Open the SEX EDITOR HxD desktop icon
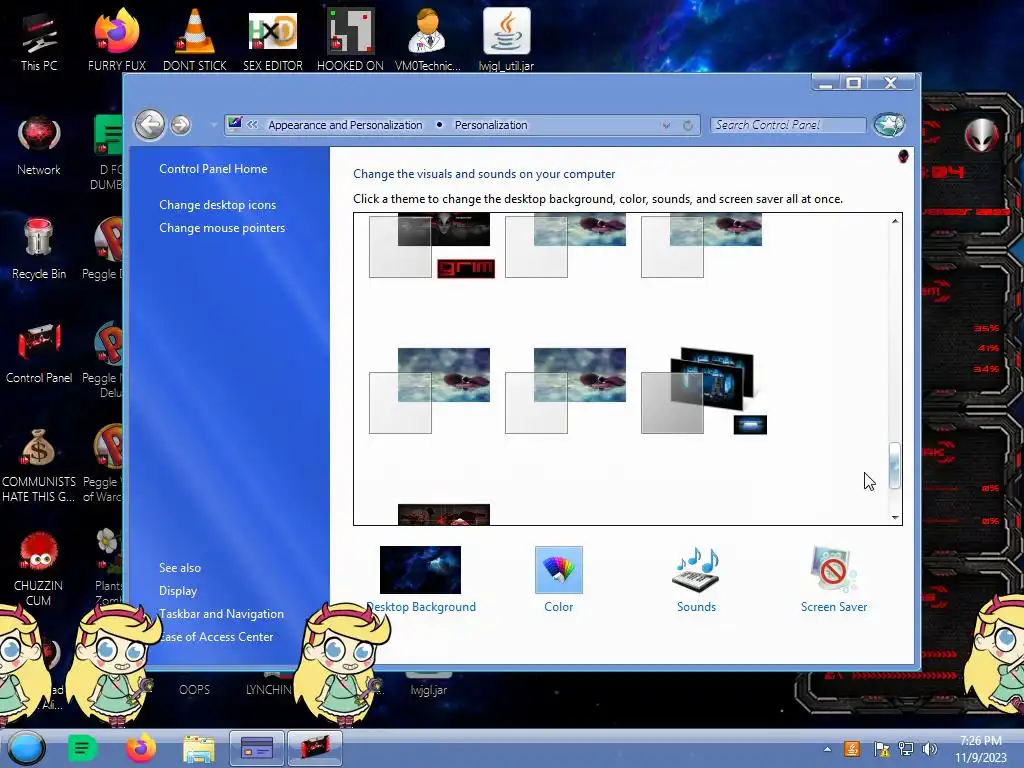 pos(273,40)
